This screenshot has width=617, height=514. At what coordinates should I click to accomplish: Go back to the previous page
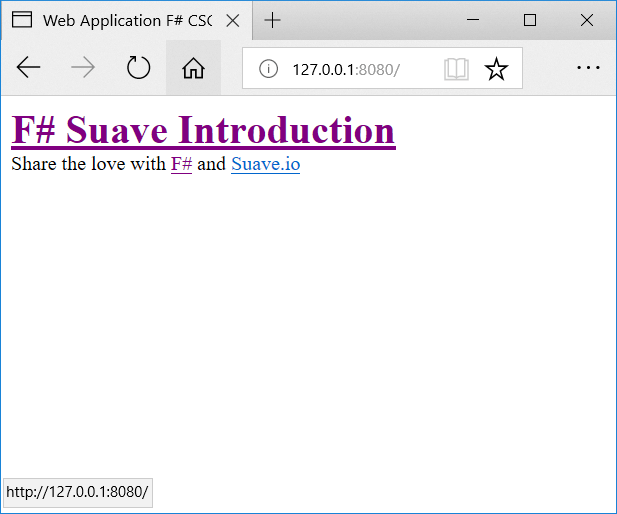point(28,68)
